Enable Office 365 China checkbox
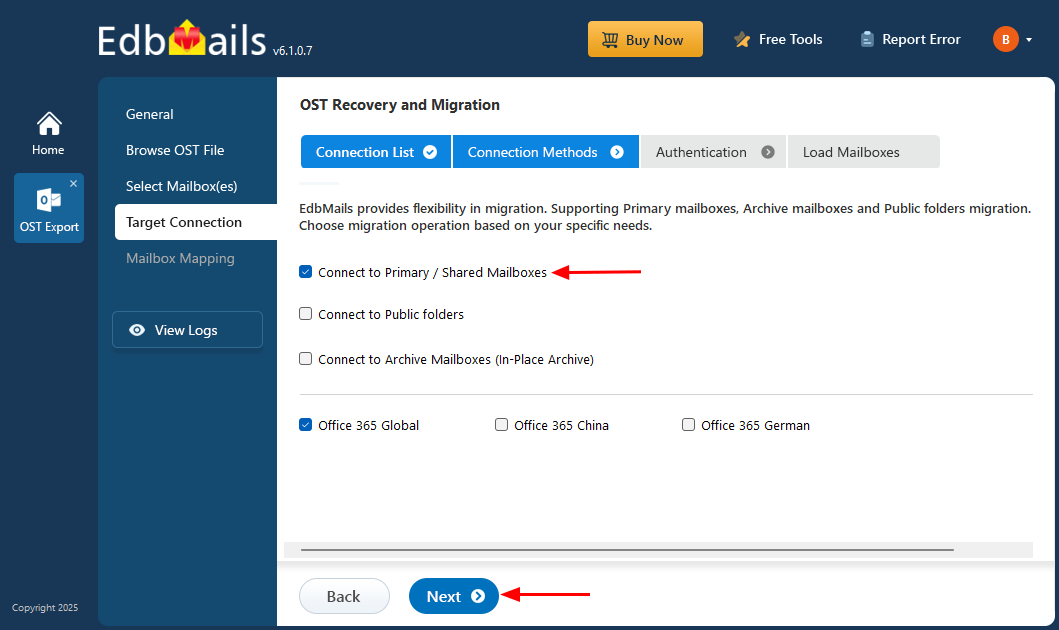The height and width of the screenshot is (630, 1059). pos(501,425)
